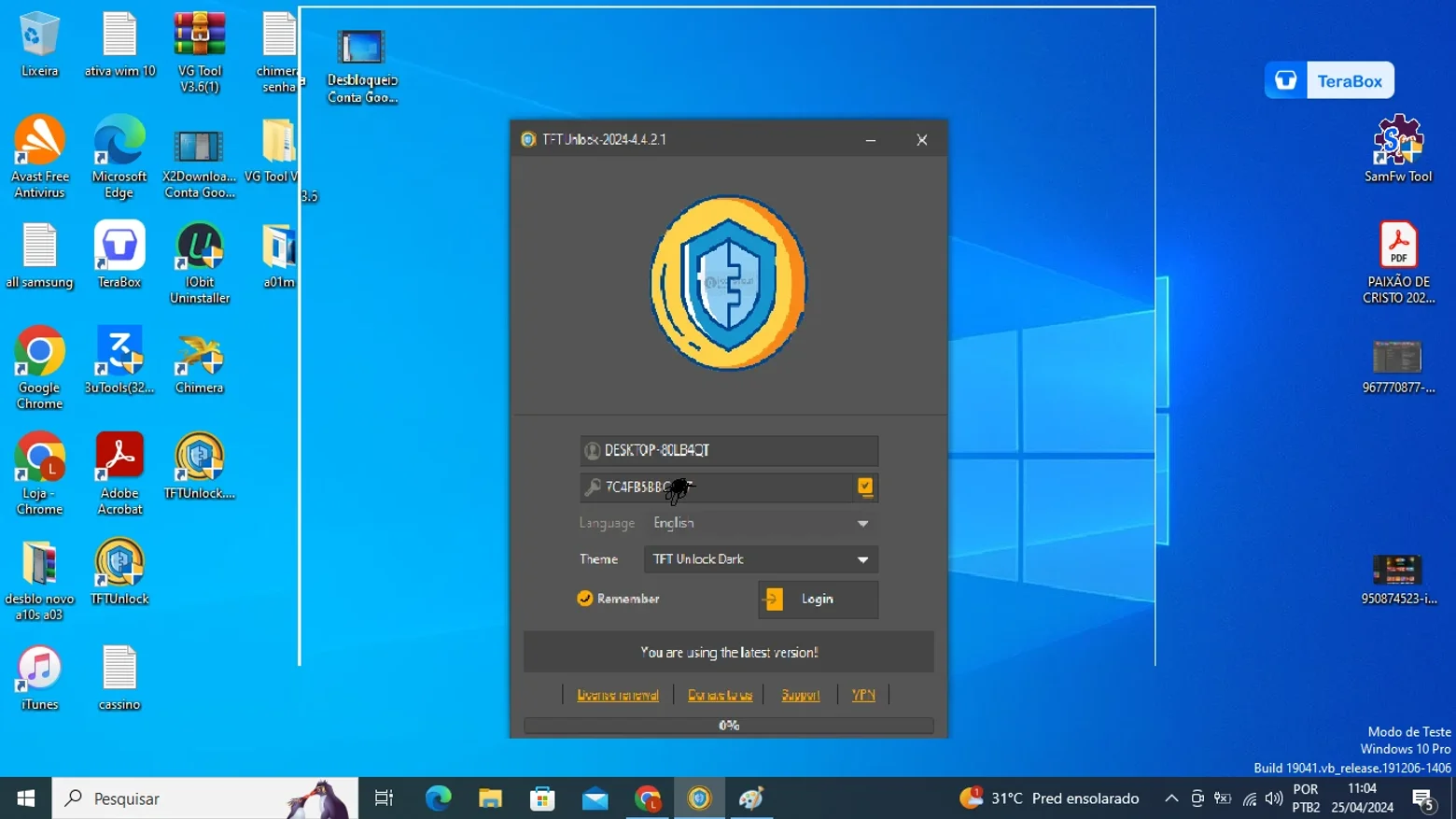1456x819 pixels.
Task: Open the 3uTools(32... shortcut
Action: coord(119,360)
